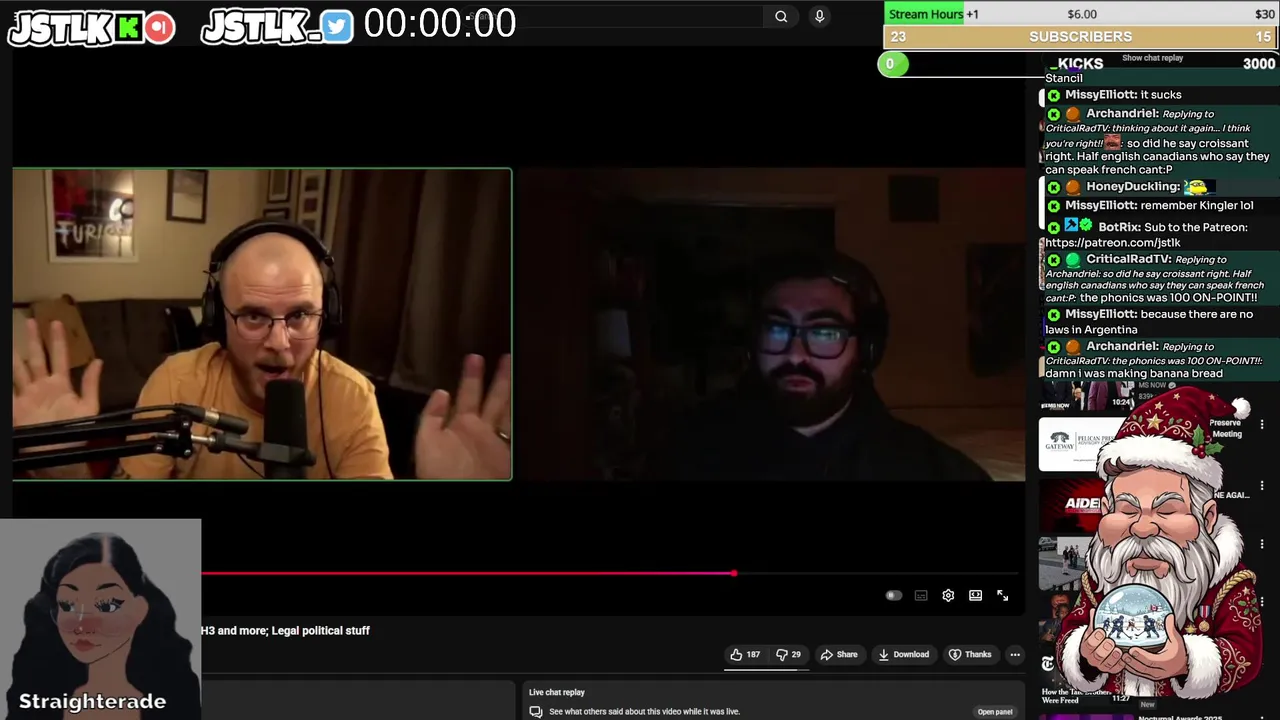Click CriticalRadTV's green avatar badge

tap(1072, 260)
